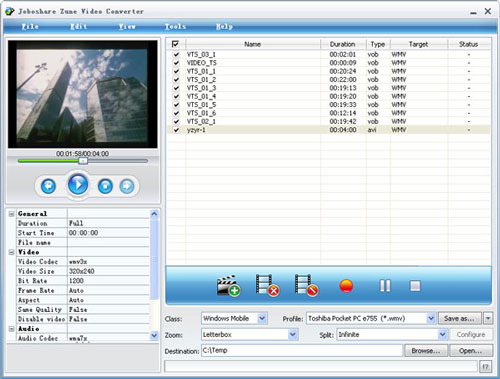Viewport: 500px width, 379px height.
Task: Select the VTS_01_6 file row
Action: (x=328, y=113)
